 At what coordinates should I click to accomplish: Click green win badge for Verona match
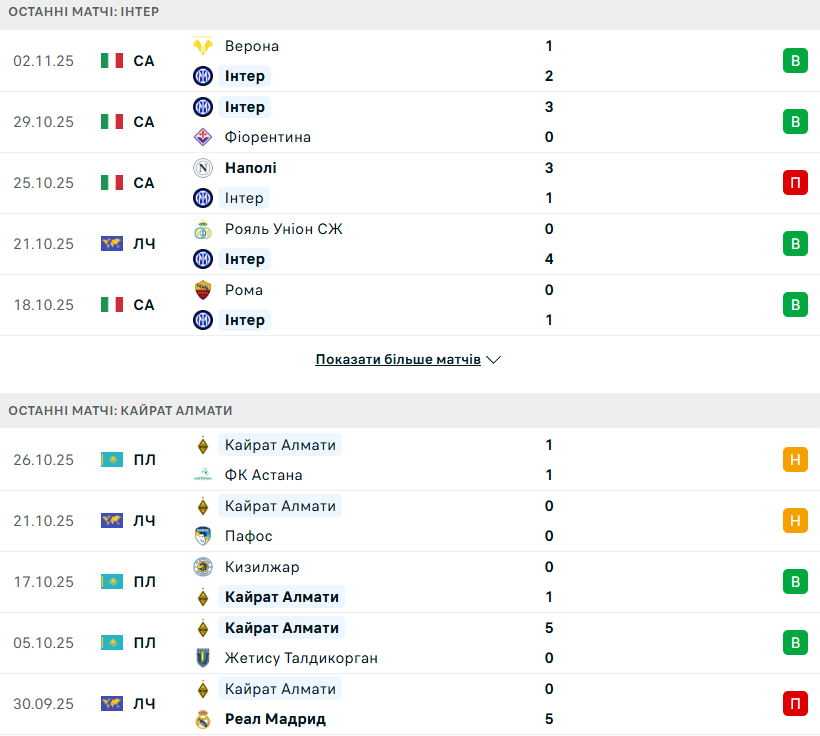tap(795, 61)
